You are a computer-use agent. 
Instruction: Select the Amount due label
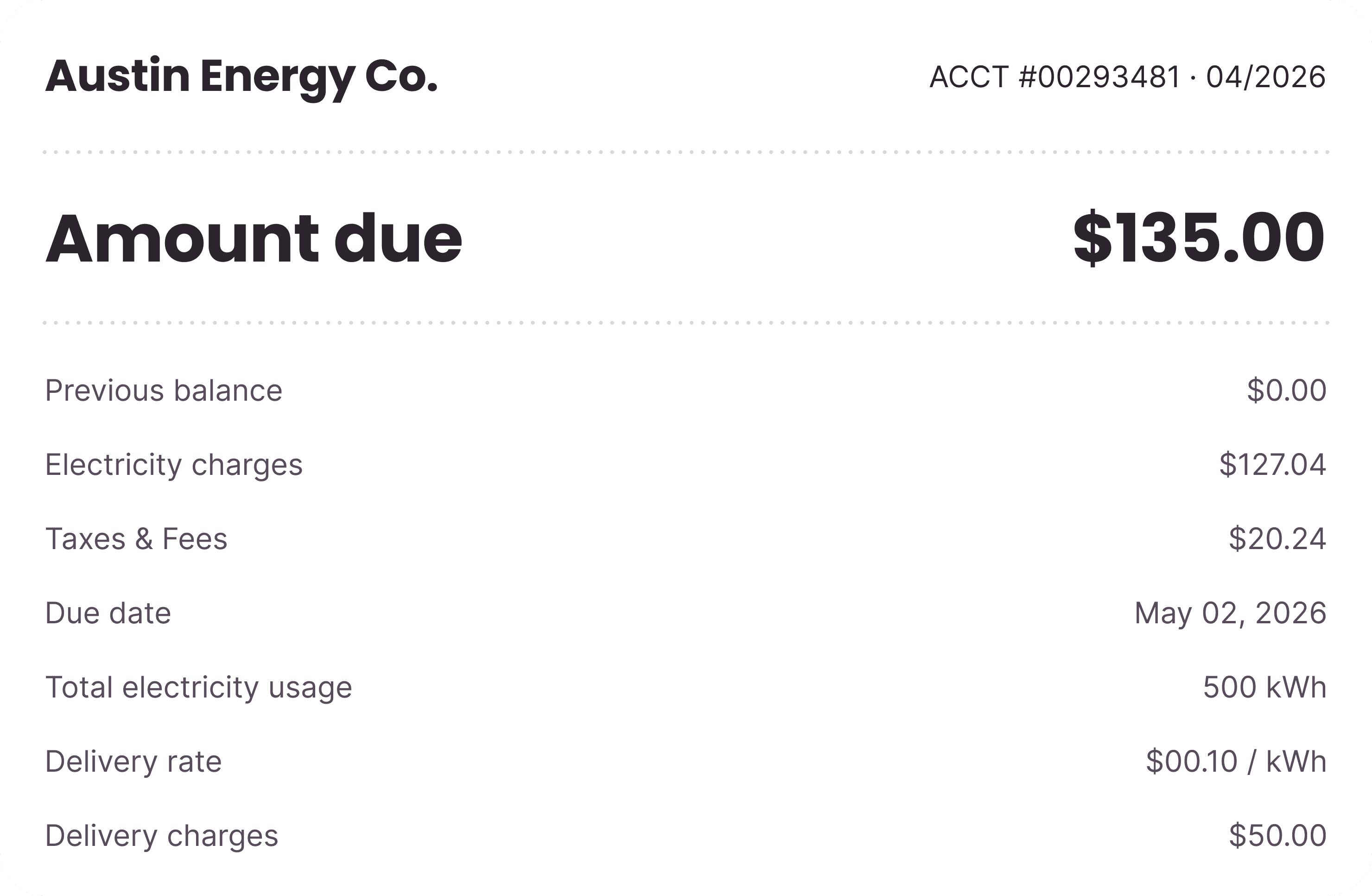point(254,238)
